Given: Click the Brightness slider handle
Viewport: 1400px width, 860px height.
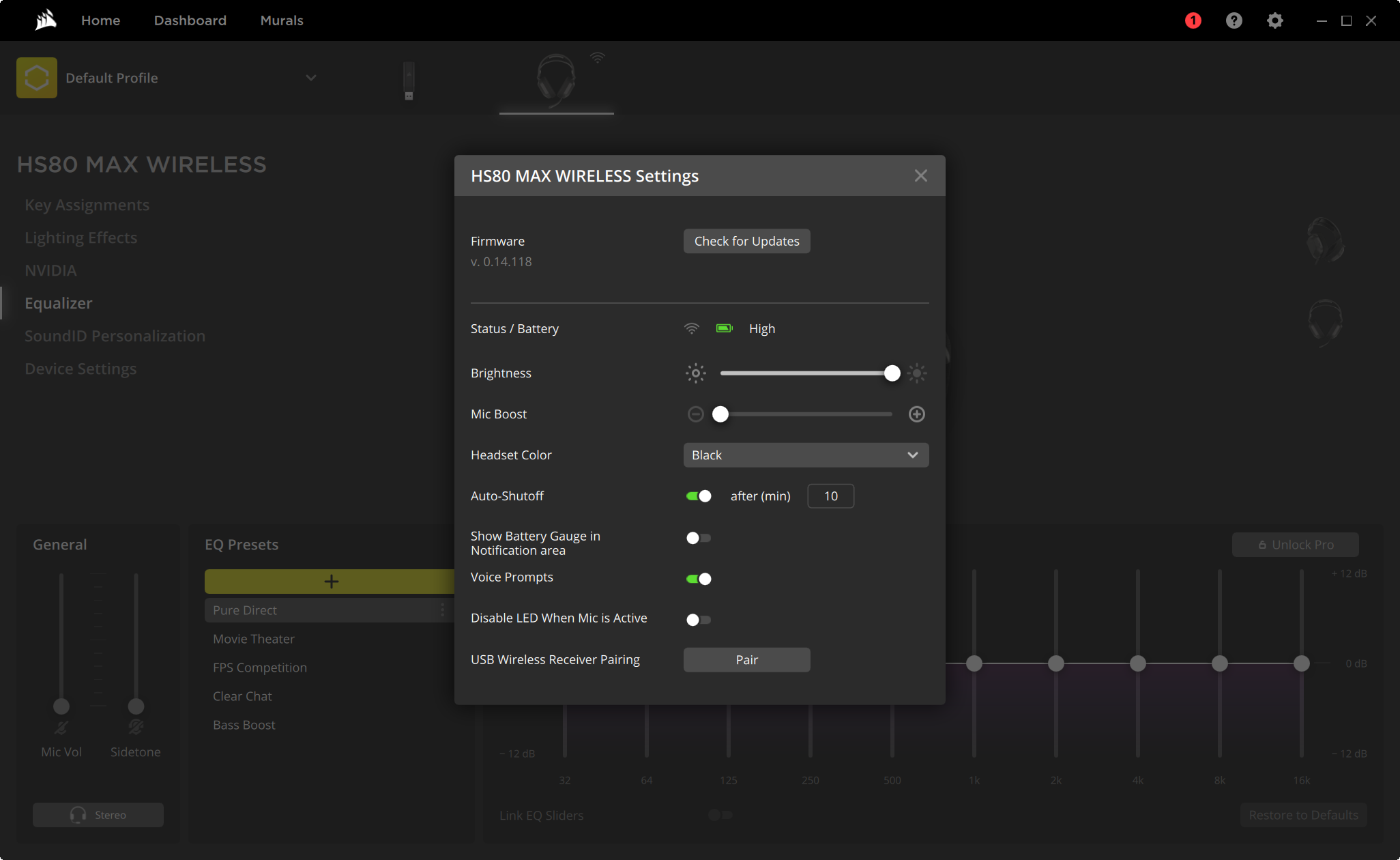Looking at the screenshot, I should [892, 373].
